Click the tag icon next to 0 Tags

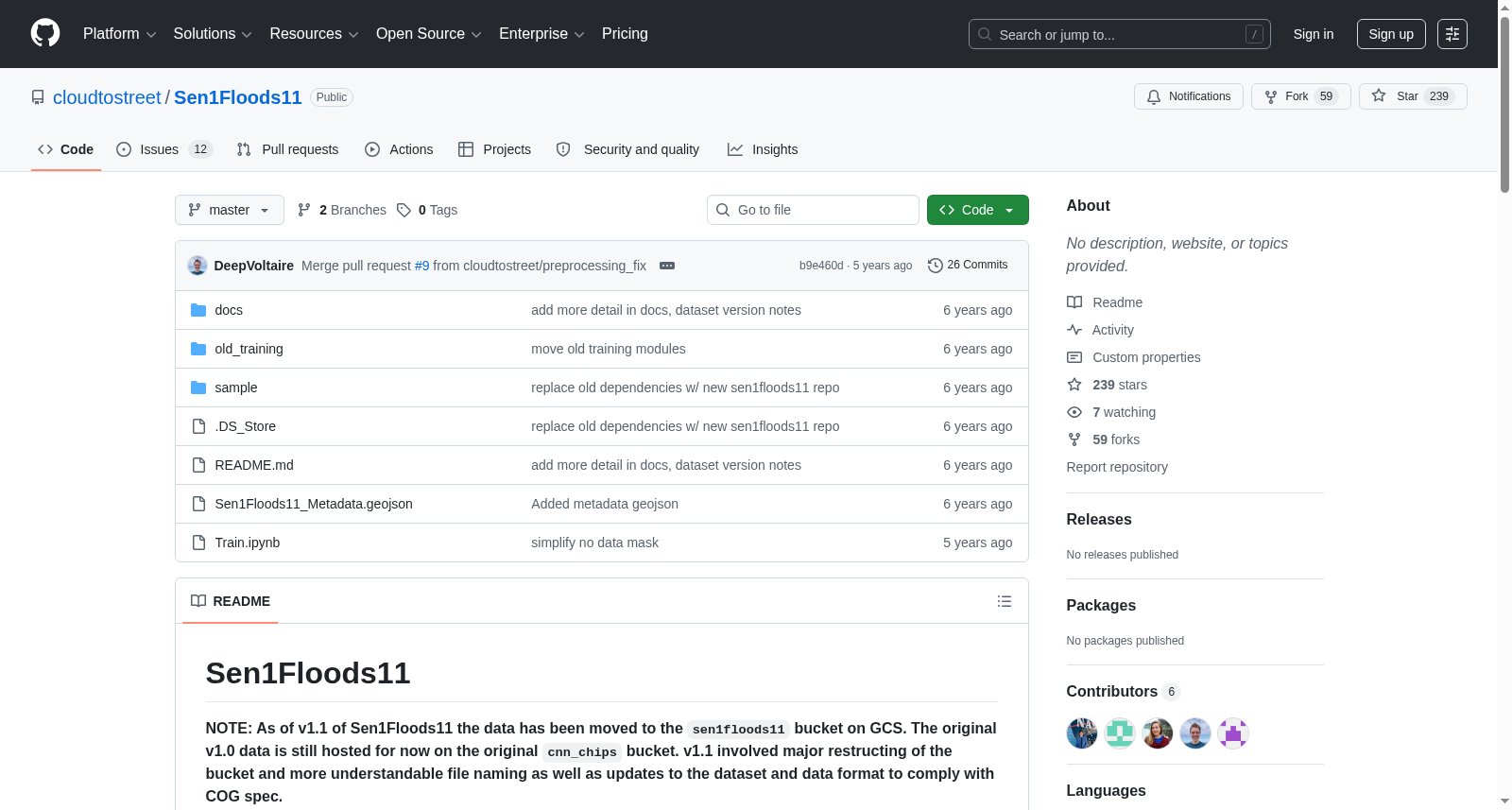404,210
